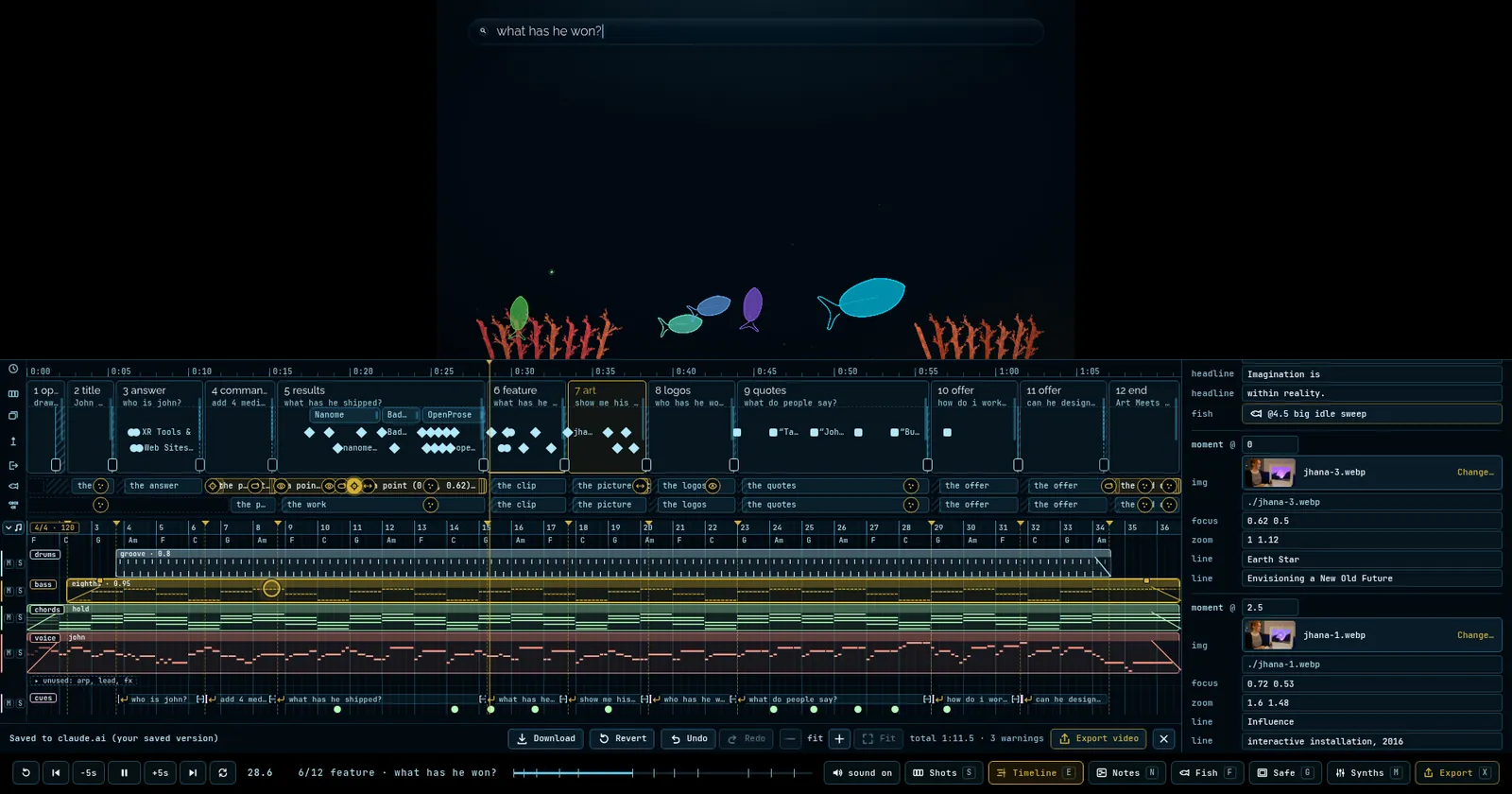Click the zoom-in plus icon beside fit
1512x794 pixels.
click(839, 738)
